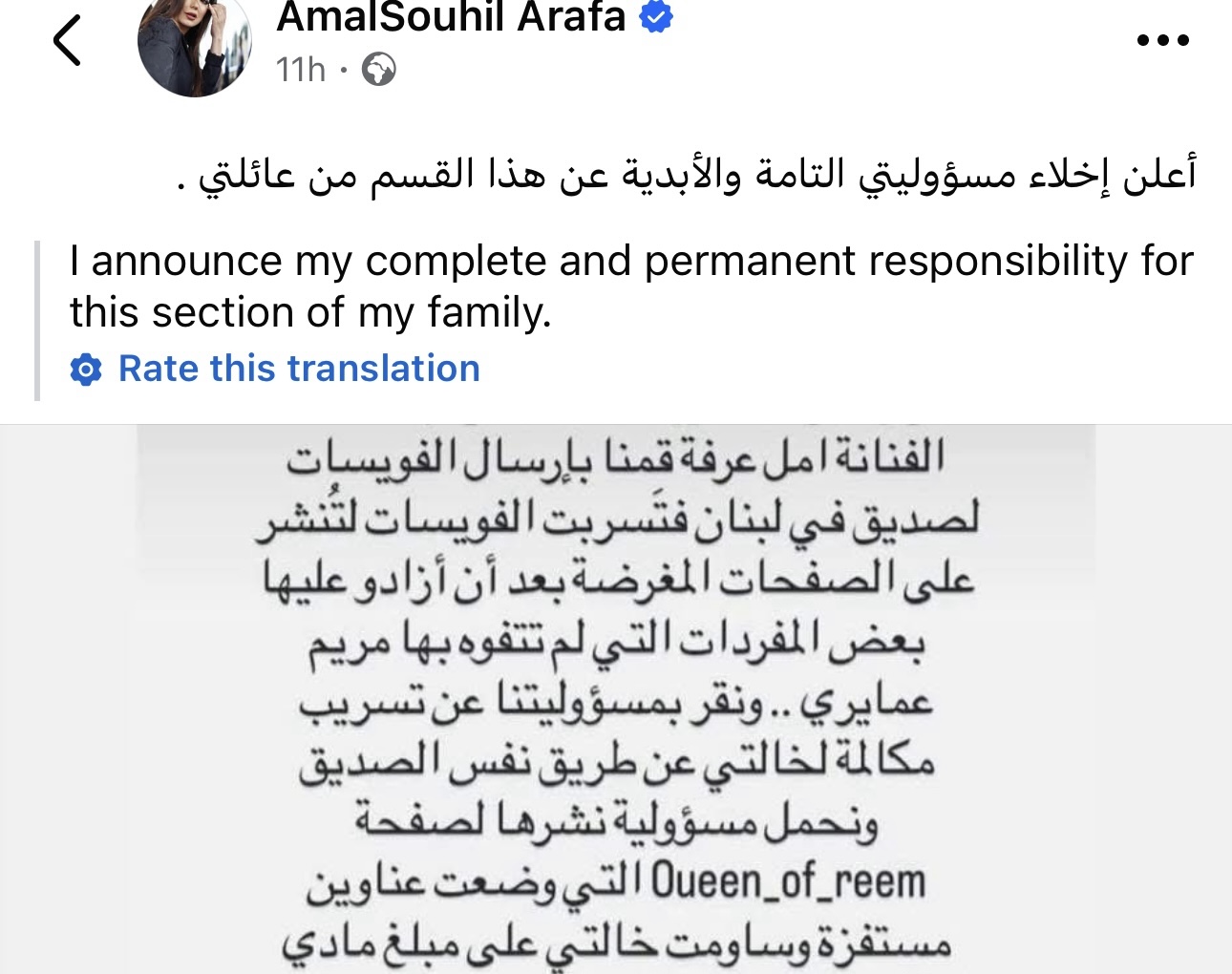Open the three-dot post options menu
The image size is (1232, 974).
click(1163, 40)
